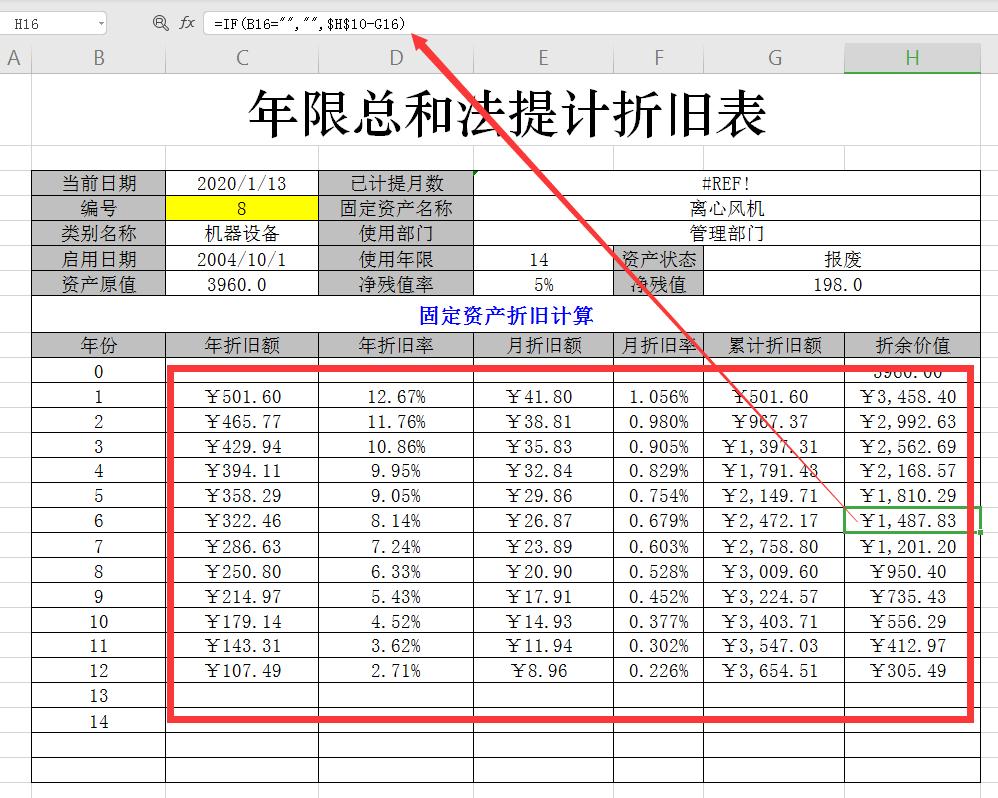Click the 累计折旧额 column heading cell

(774, 345)
